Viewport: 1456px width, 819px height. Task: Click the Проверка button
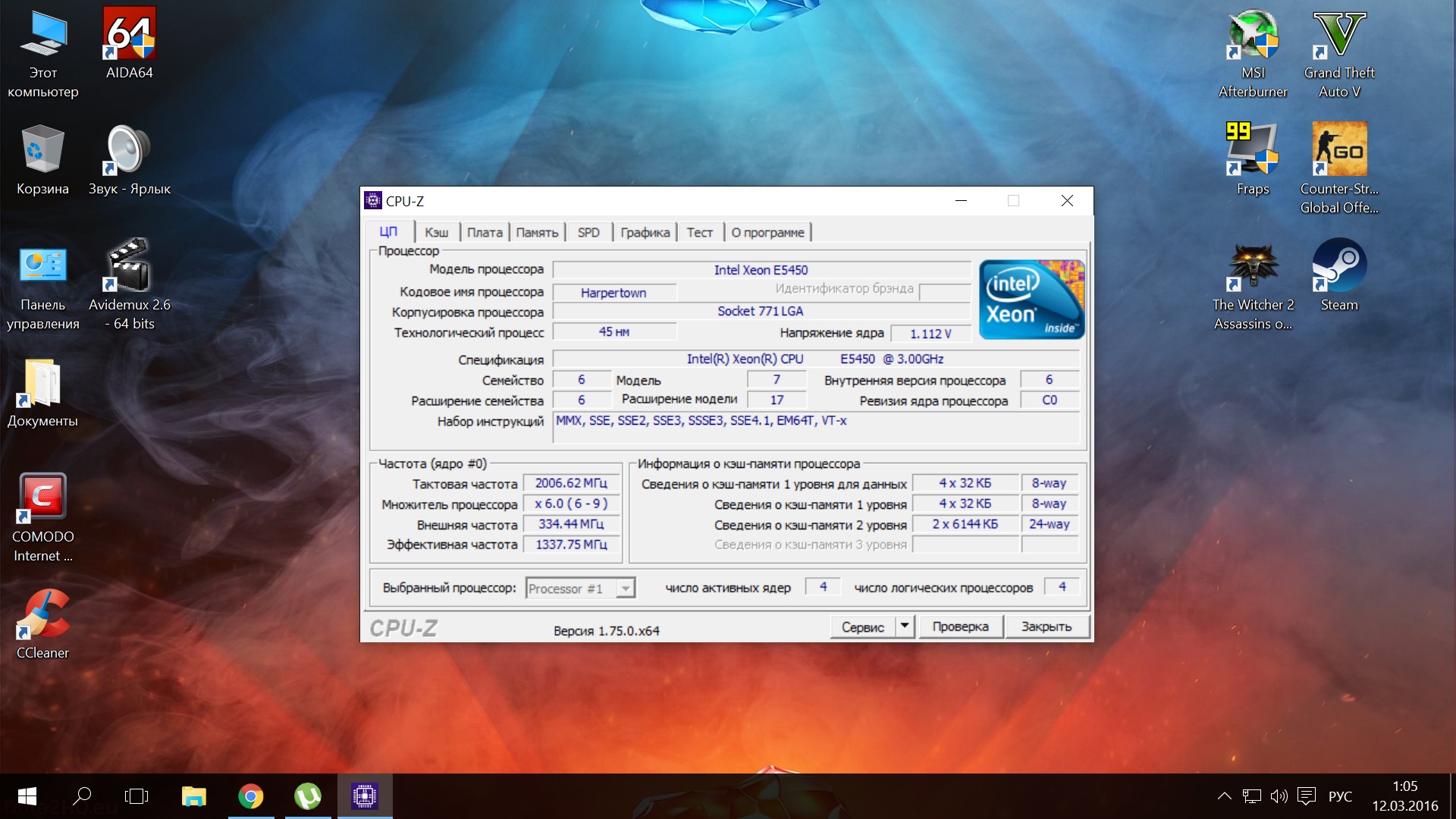pos(960,626)
